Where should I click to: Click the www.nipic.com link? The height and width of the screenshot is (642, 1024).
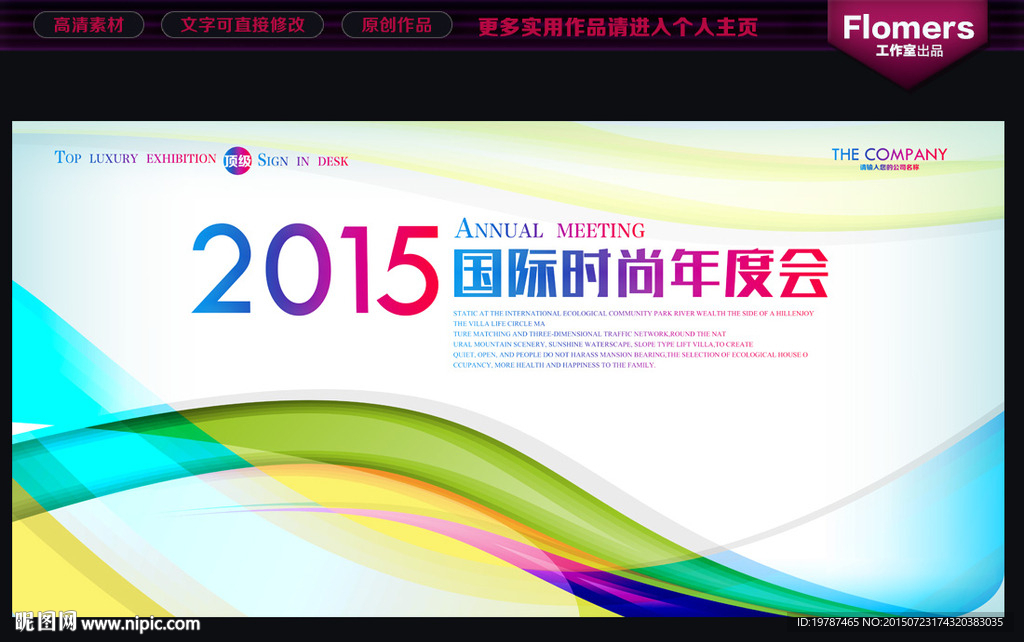point(140,624)
